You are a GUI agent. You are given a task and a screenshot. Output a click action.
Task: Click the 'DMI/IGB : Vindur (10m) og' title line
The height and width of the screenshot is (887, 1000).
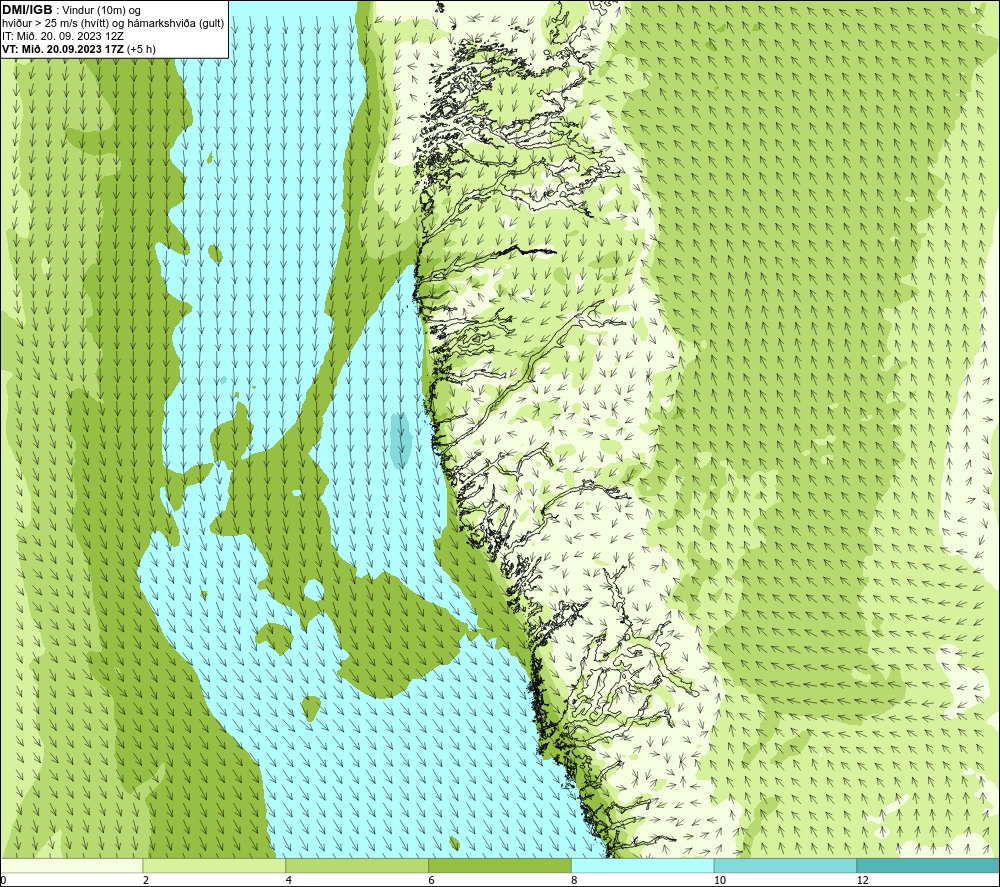click(x=71, y=10)
